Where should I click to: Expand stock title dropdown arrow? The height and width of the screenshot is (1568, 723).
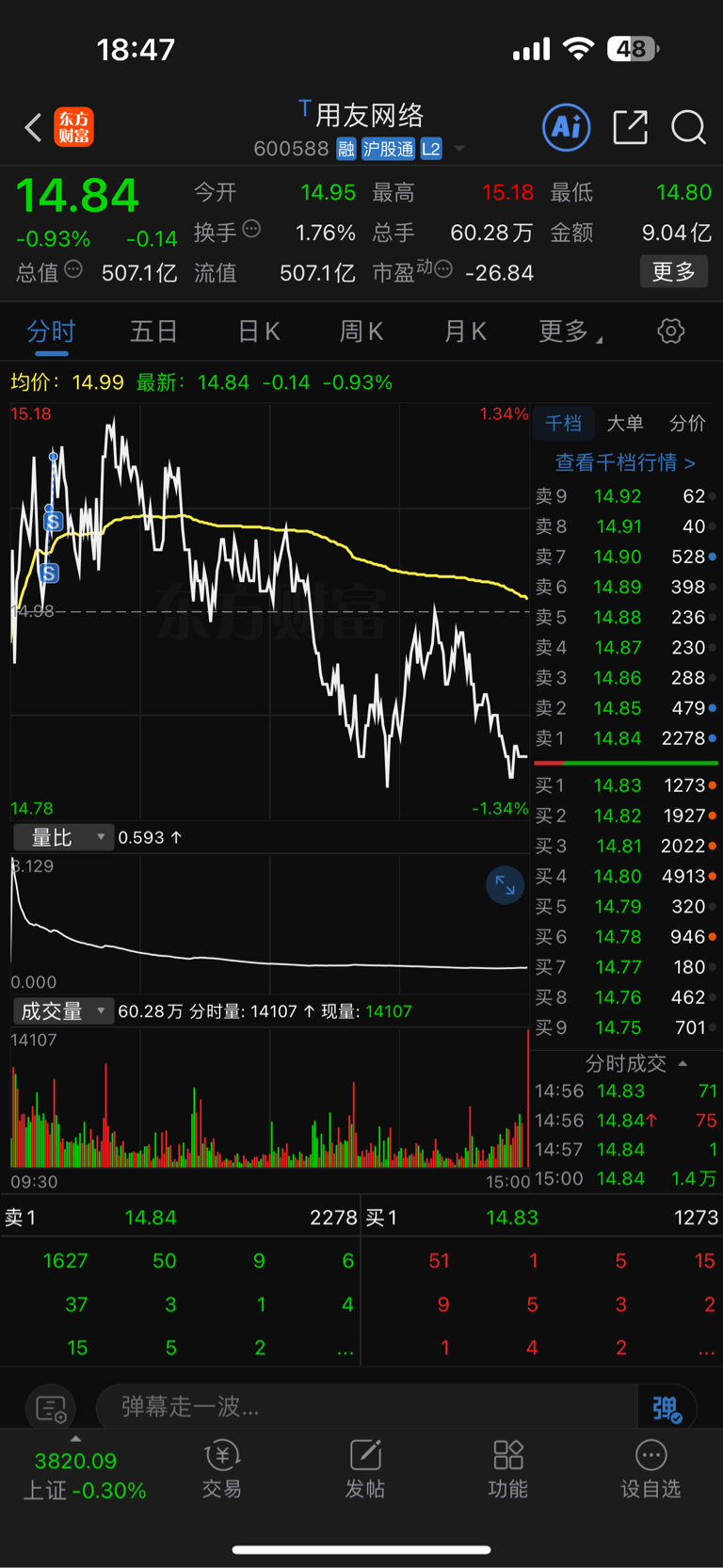(x=459, y=149)
